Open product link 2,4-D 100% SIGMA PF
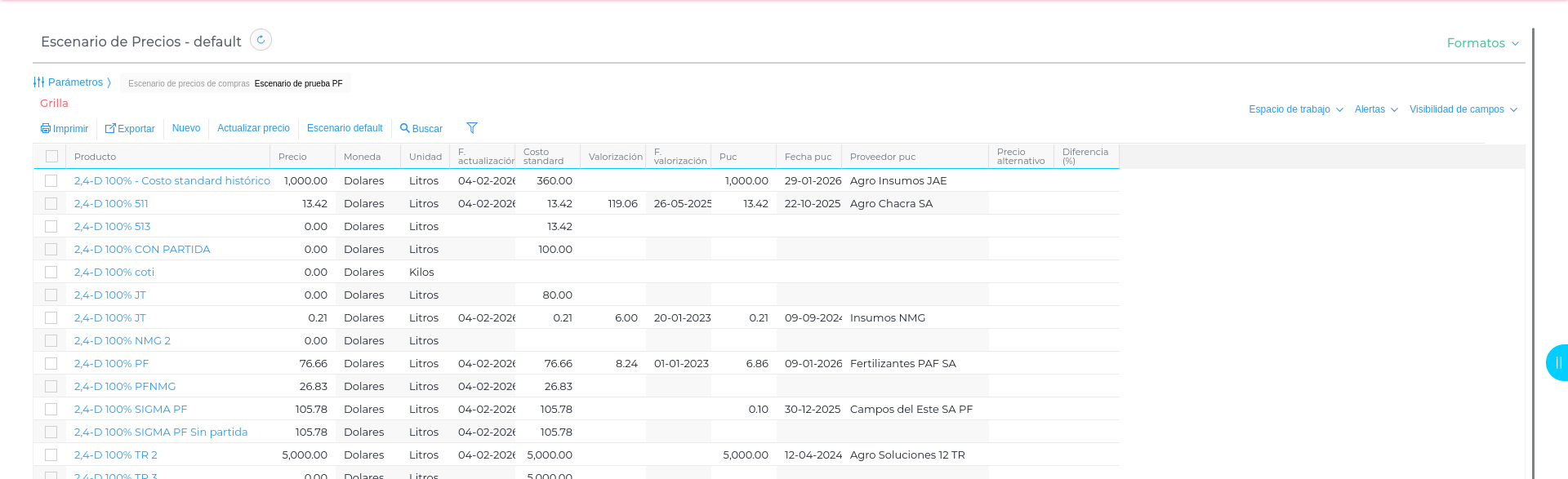1568x479 pixels. [131, 410]
